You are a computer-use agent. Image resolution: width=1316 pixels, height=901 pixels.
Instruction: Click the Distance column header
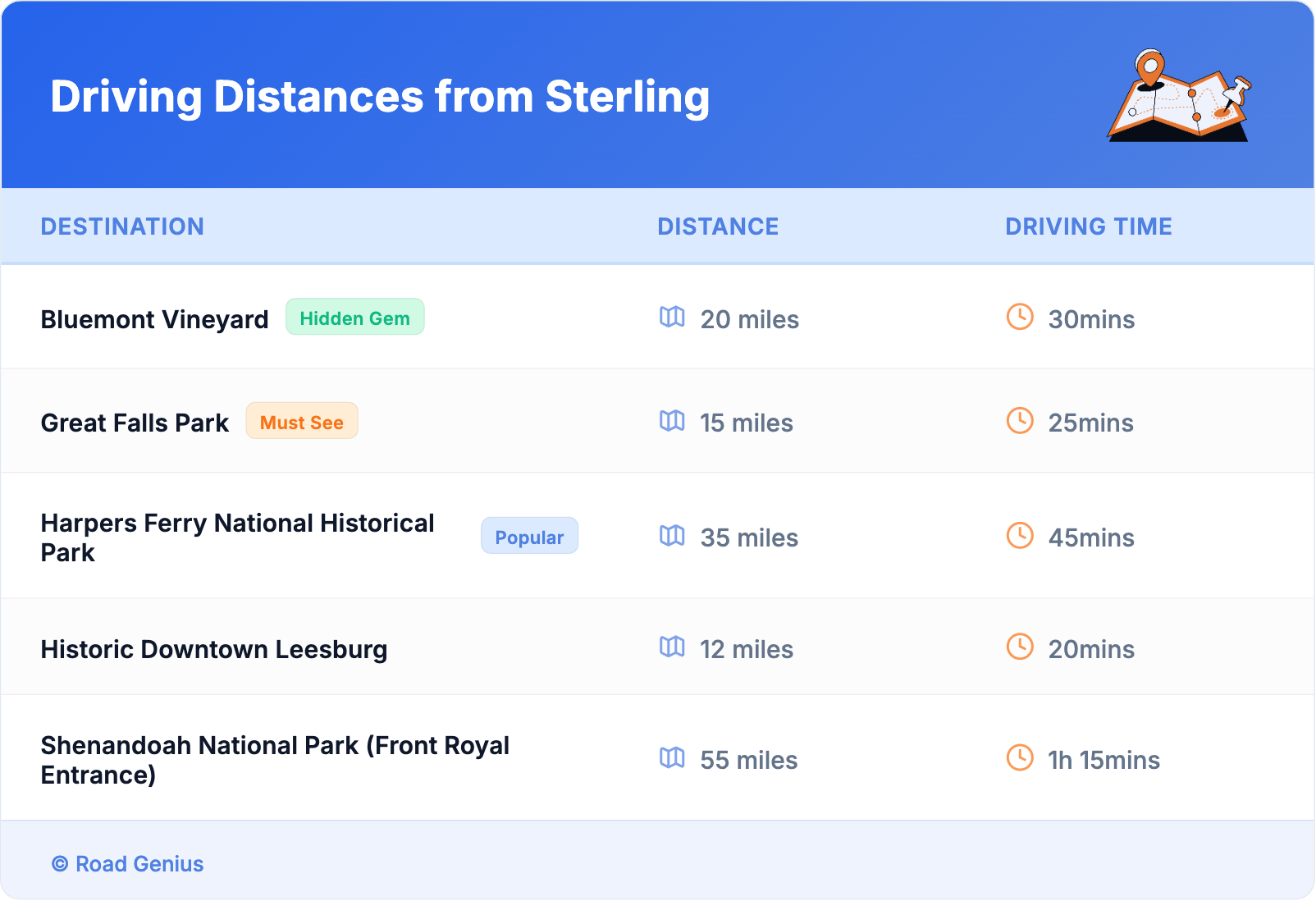coord(718,226)
